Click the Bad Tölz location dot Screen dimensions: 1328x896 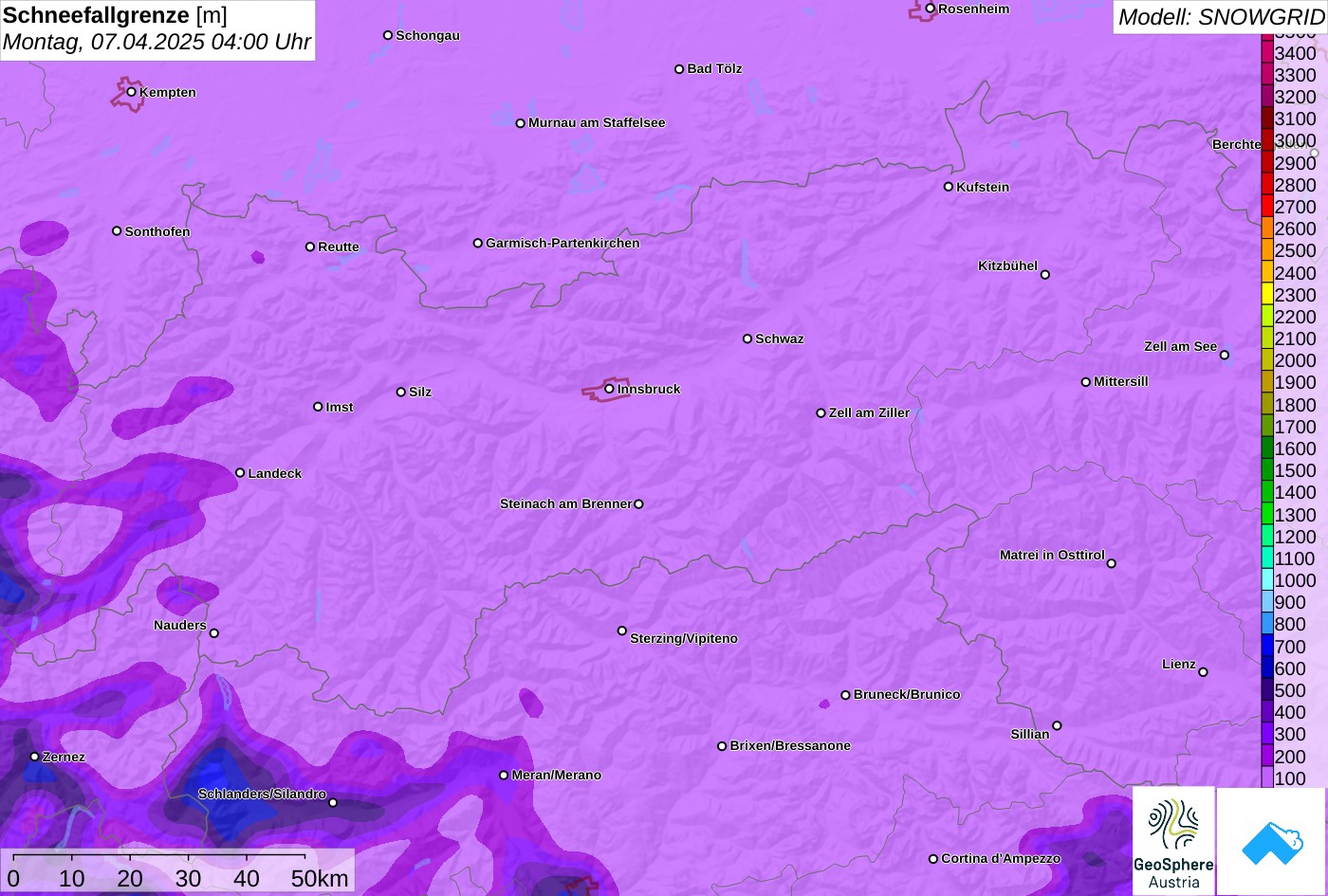pyautogui.click(x=679, y=69)
